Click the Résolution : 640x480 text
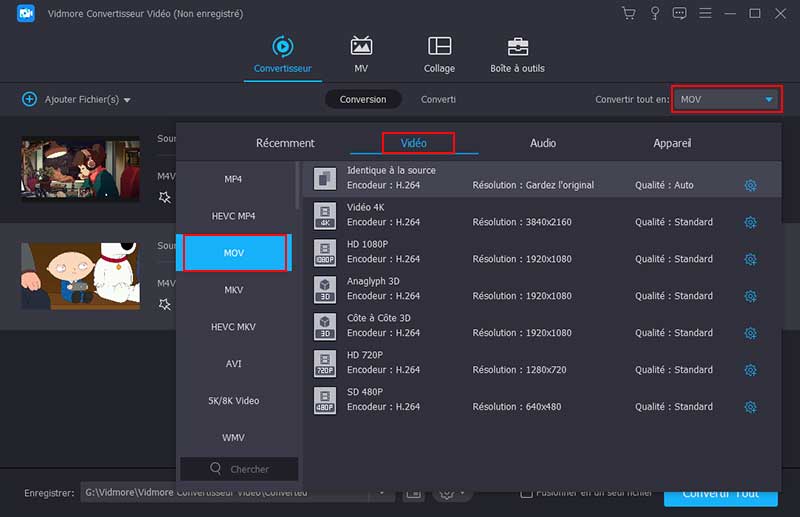The width and height of the screenshot is (800, 517). click(x=517, y=407)
